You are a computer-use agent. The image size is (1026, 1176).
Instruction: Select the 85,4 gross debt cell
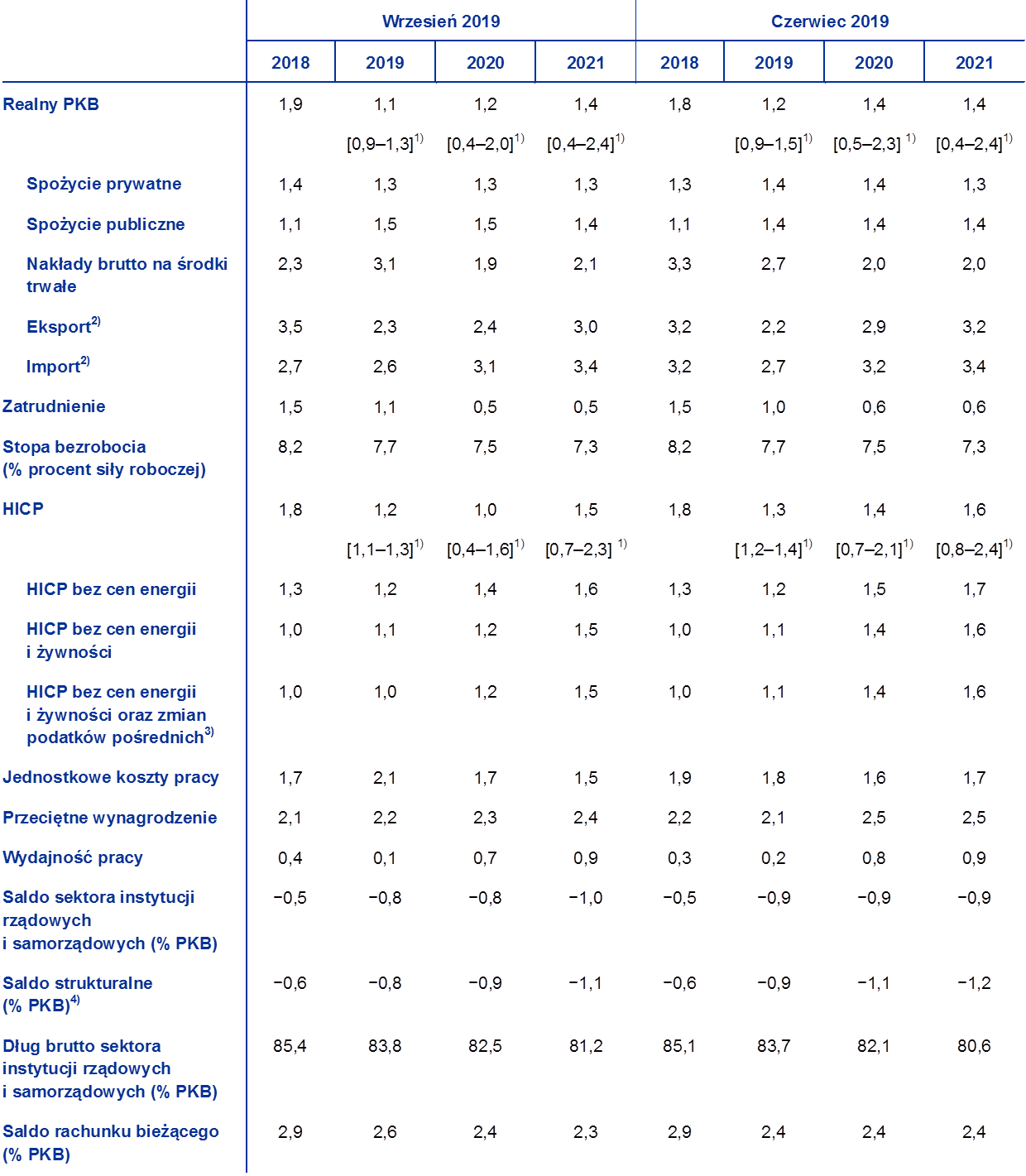[x=290, y=1046]
